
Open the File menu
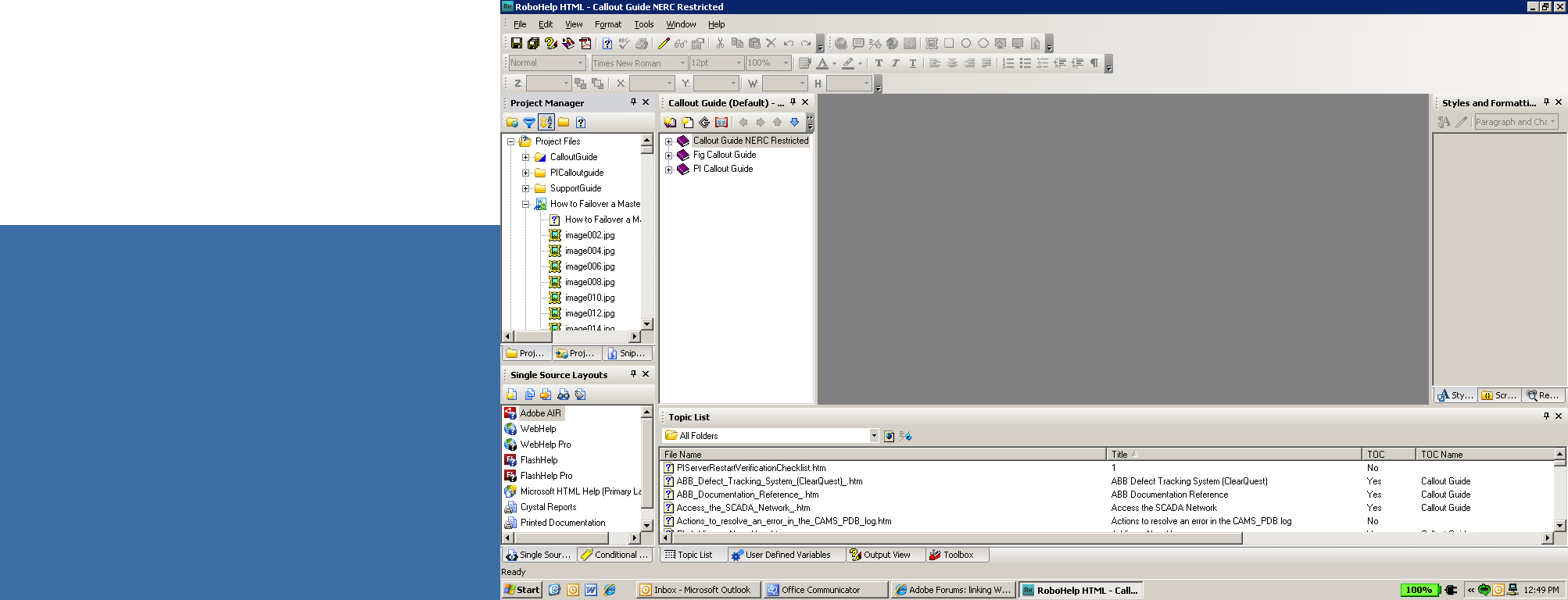pos(520,24)
